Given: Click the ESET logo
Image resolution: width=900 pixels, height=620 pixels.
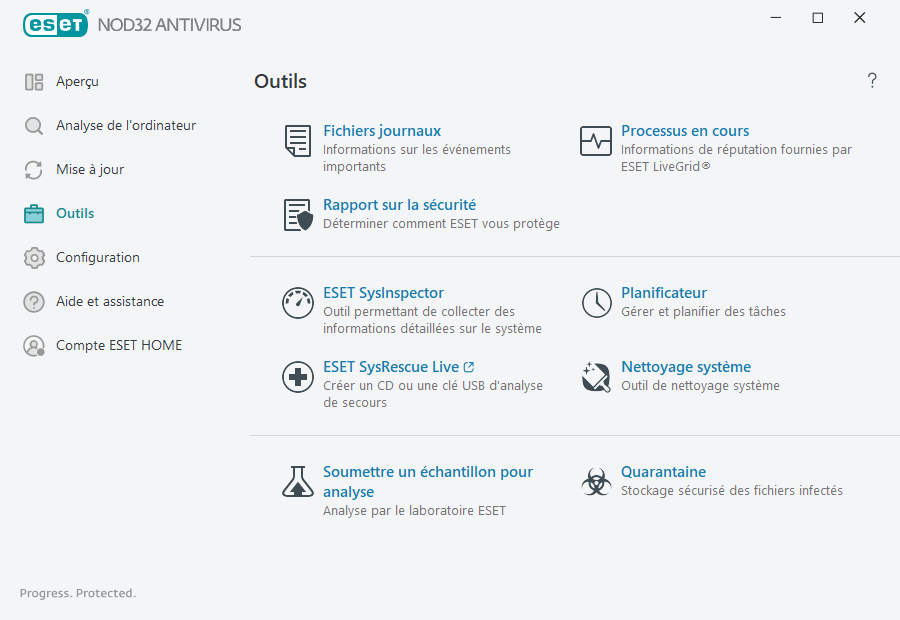Looking at the screenshot, I should (x=55, y=23).
